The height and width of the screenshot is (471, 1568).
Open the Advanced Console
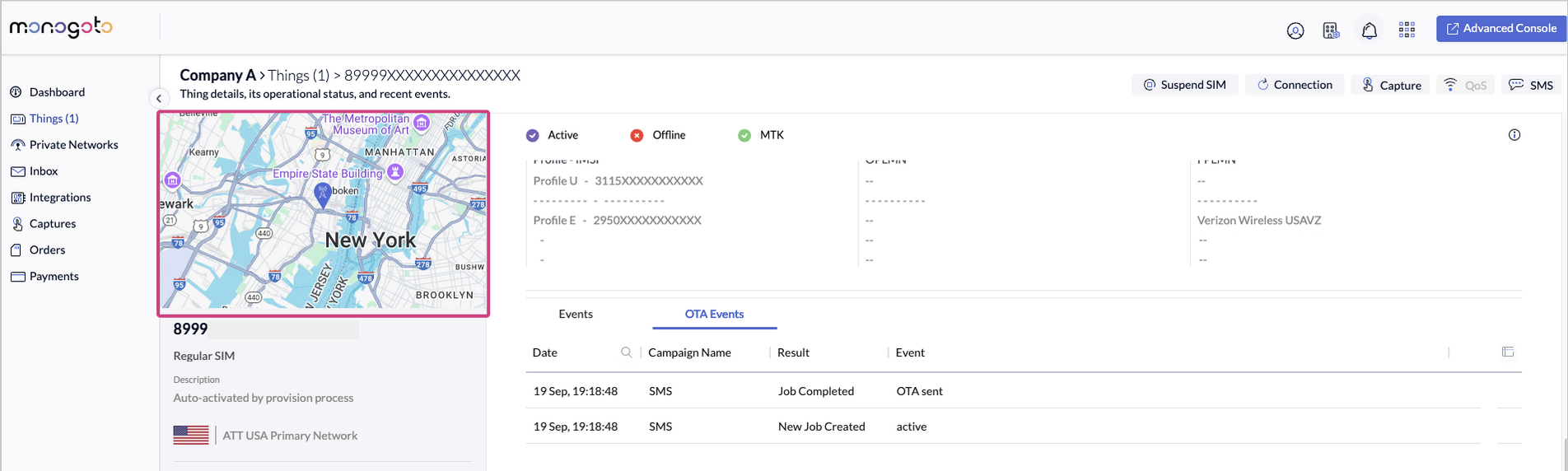pyautogui.click(x=1500, y=28)
